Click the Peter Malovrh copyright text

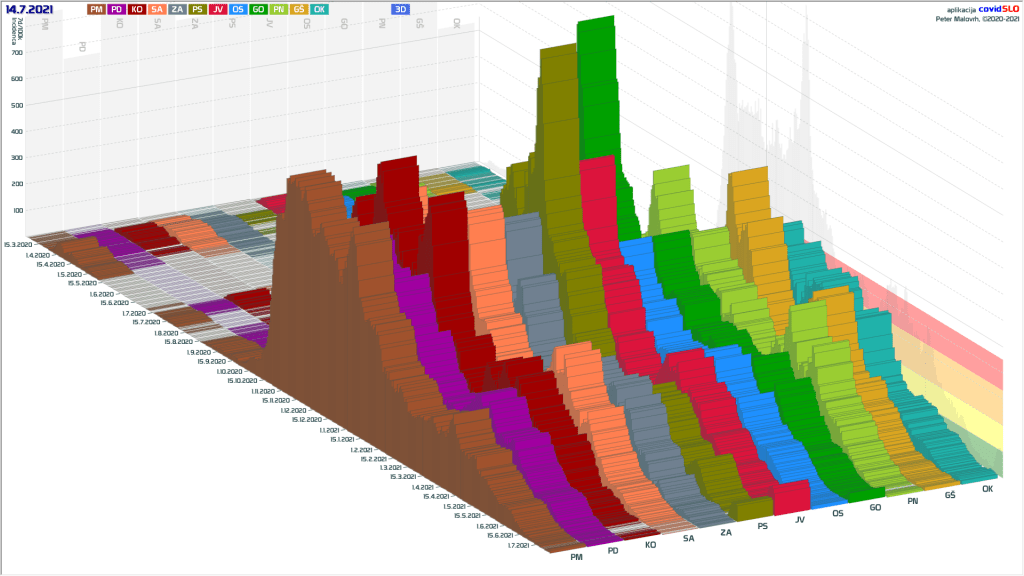point(977,18)
